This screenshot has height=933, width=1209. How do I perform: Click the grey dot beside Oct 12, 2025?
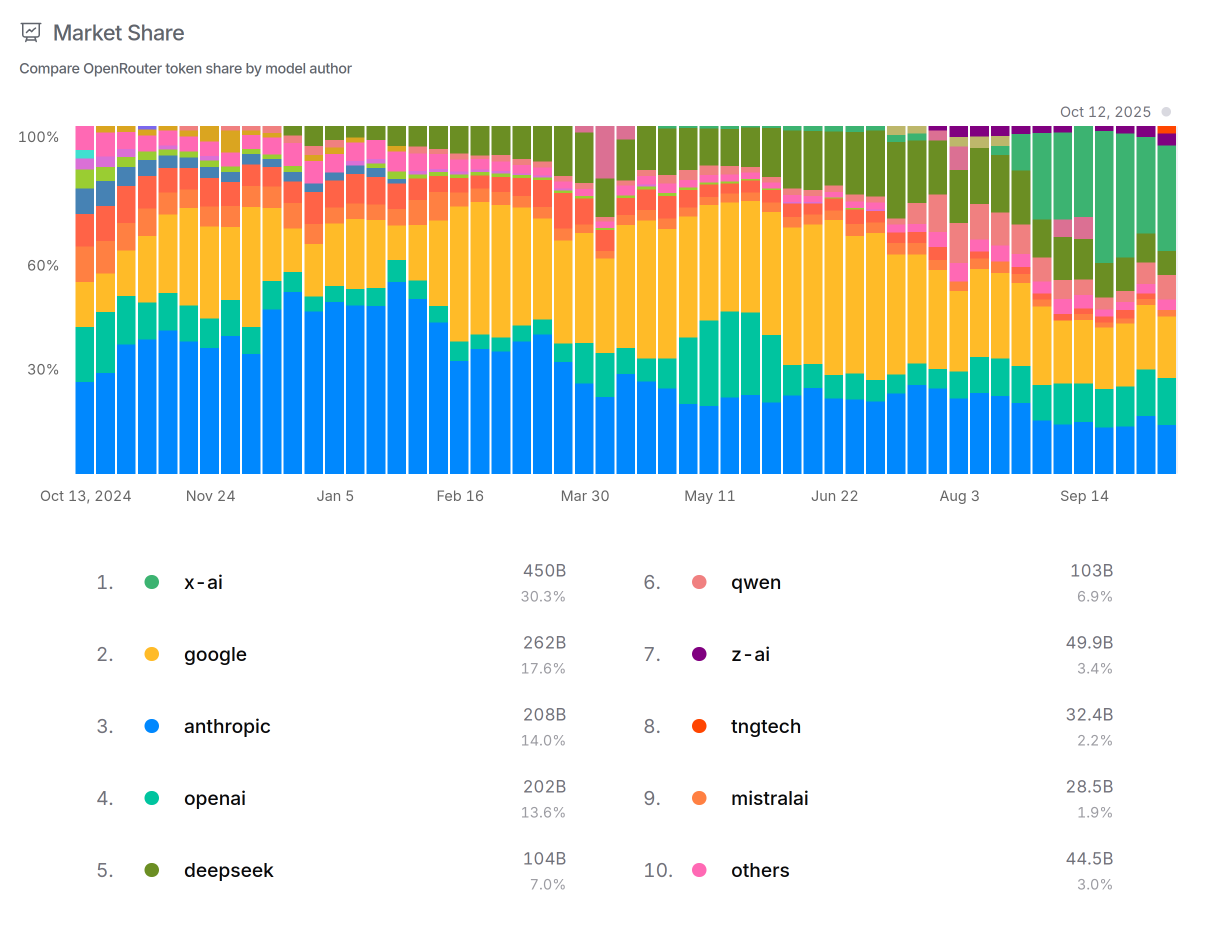tap(1165, 112)
